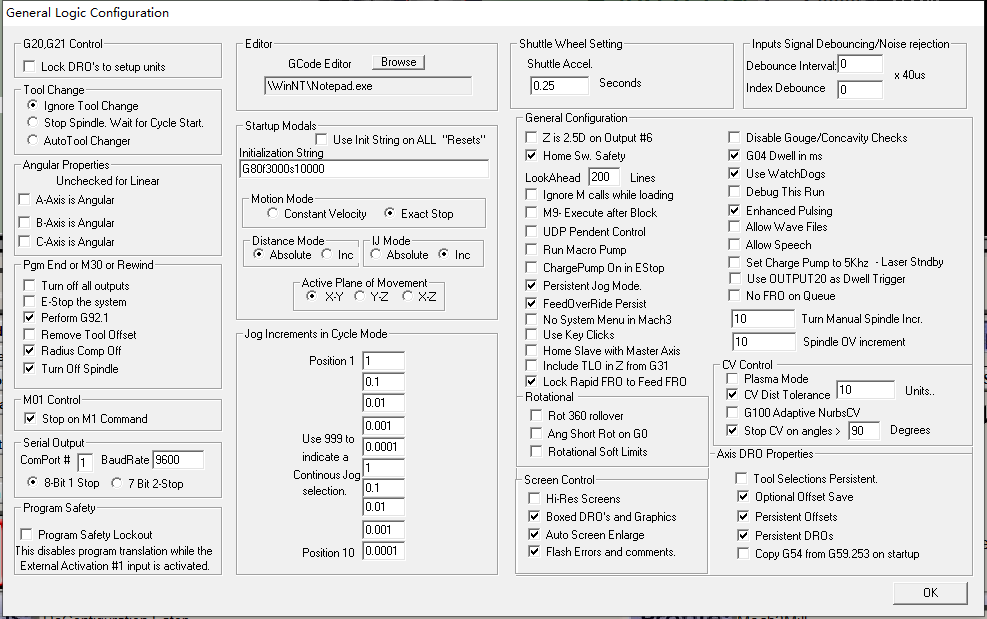This screenshot has height=619, width=987.
Task: Uncheck Auto Screen Enlarge
Action: pos(534,534)
